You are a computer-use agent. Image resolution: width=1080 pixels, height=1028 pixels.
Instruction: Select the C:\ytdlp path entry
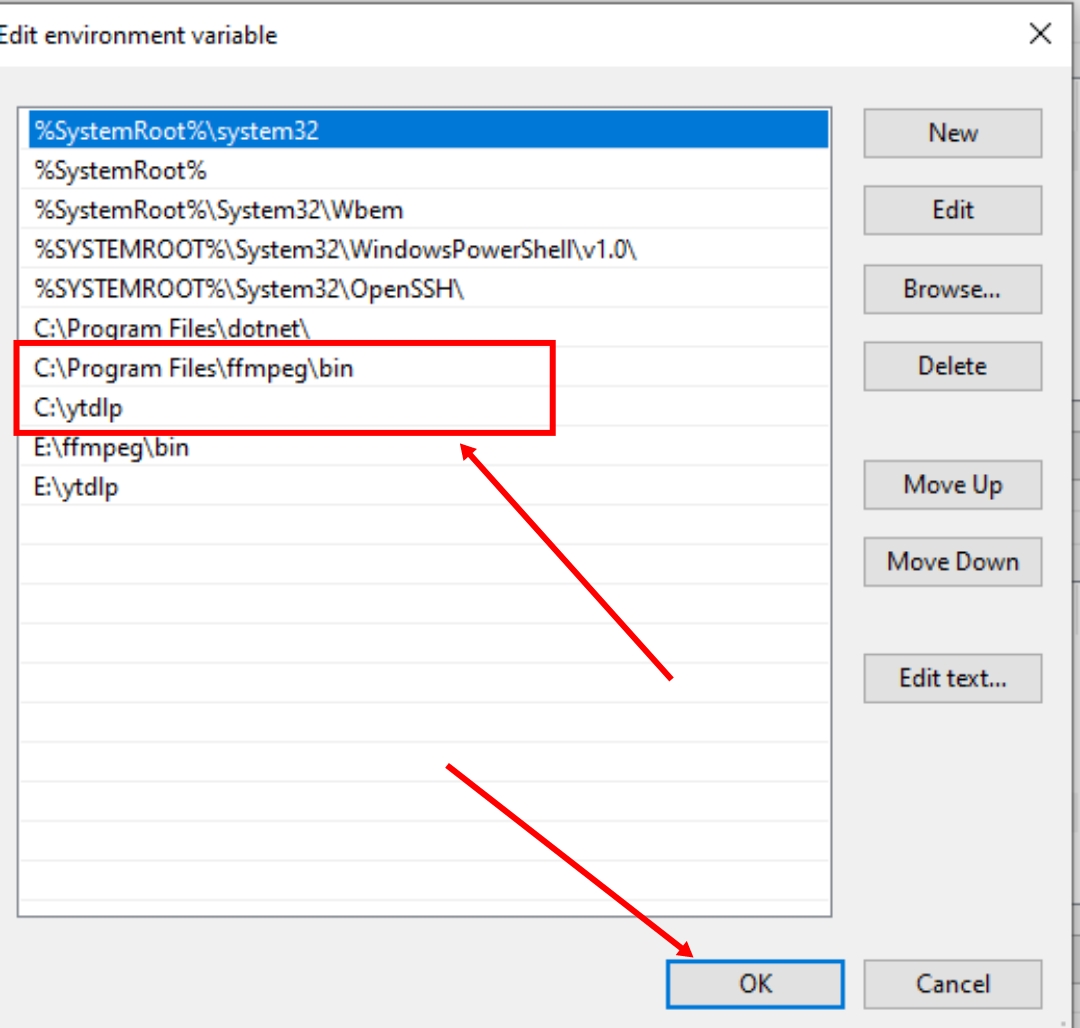(79, 408)
